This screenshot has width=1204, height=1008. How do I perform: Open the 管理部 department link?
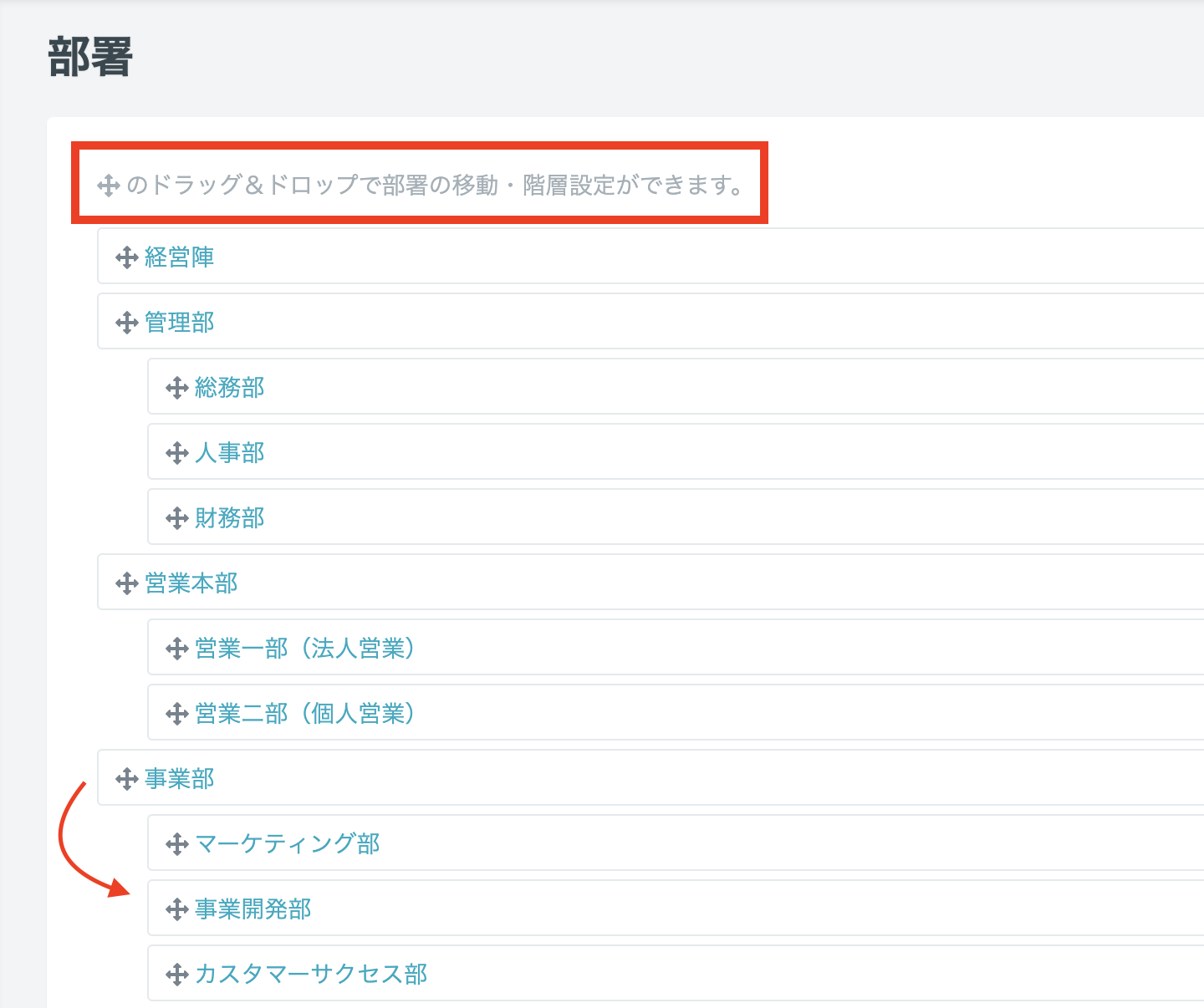(180, 323)
